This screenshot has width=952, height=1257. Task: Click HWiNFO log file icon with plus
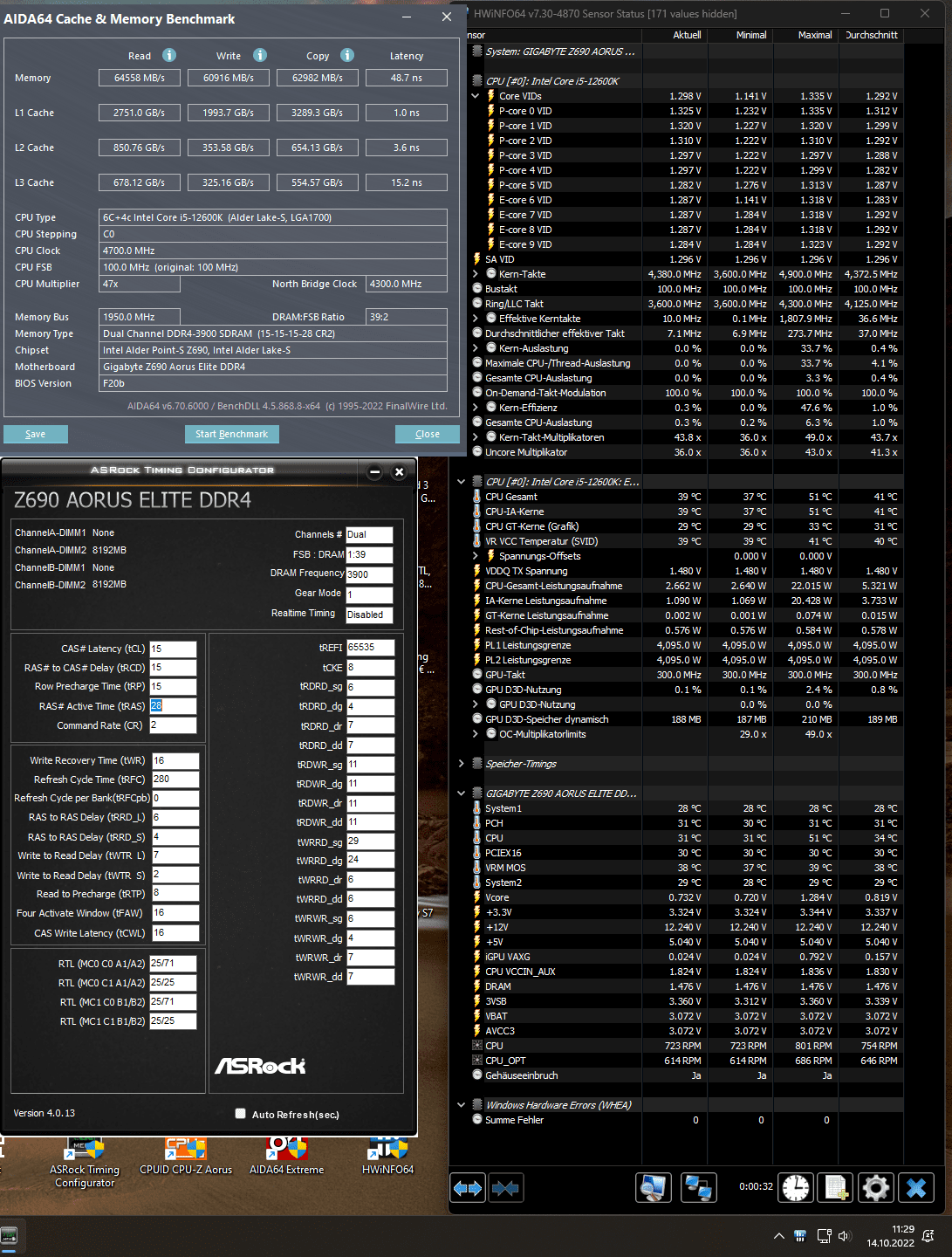(x=836, y=1187)
